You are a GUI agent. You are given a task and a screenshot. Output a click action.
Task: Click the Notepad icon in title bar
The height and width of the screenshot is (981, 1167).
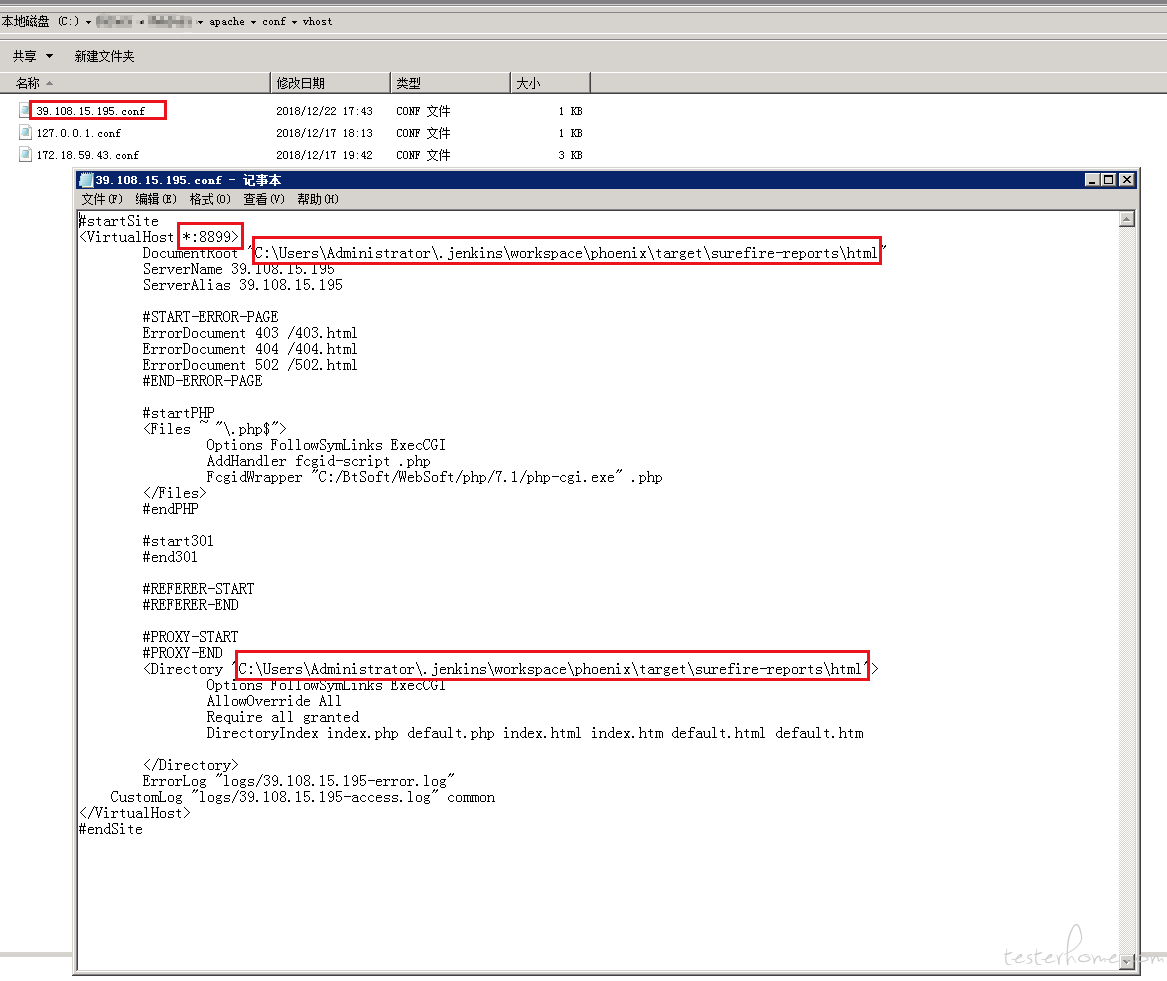point(87,180)
